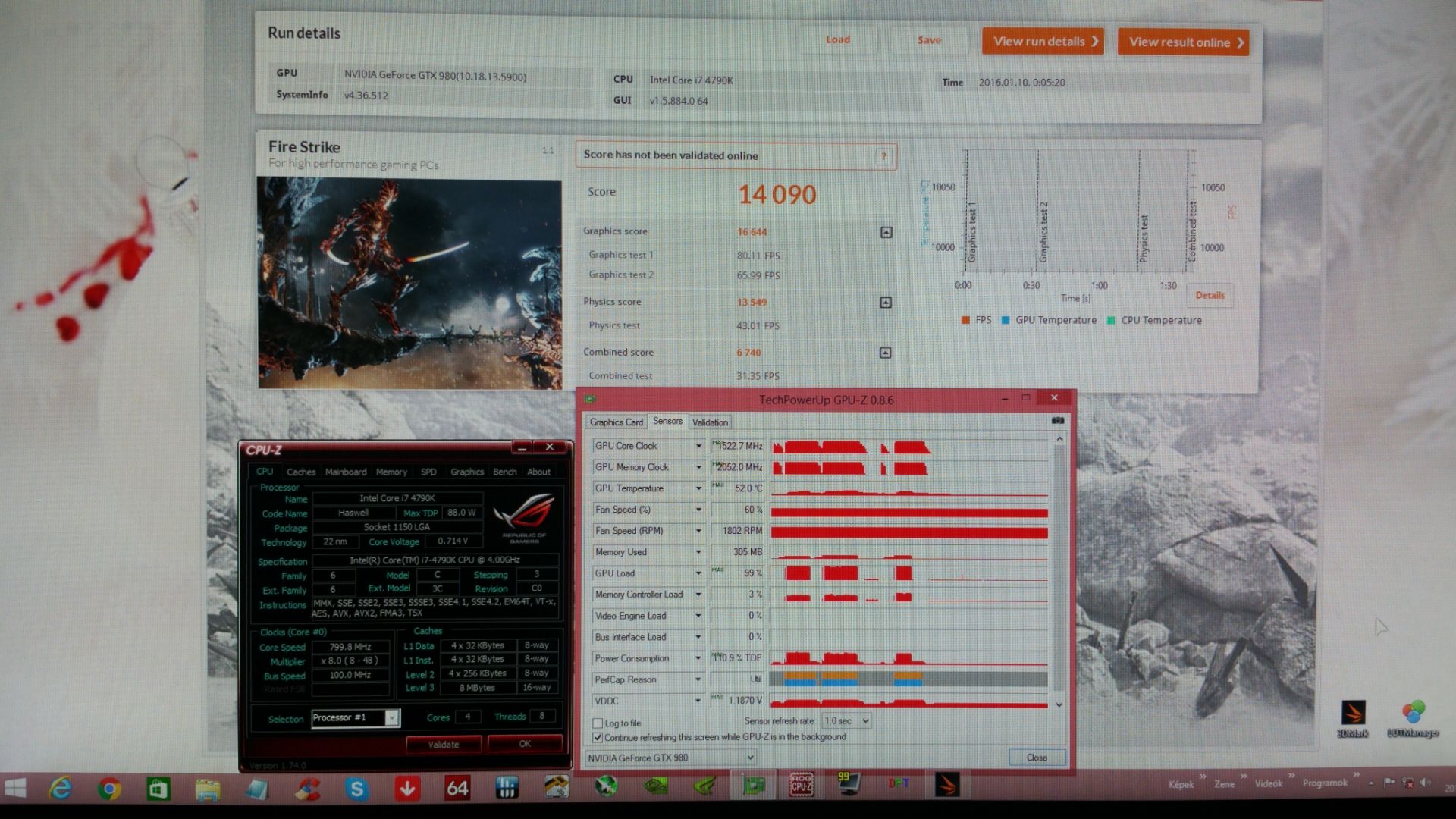The image size is (1456, 819).
Task: Open GPU Core Clock sensor dropdown
Action: click(x=698, y=446)
